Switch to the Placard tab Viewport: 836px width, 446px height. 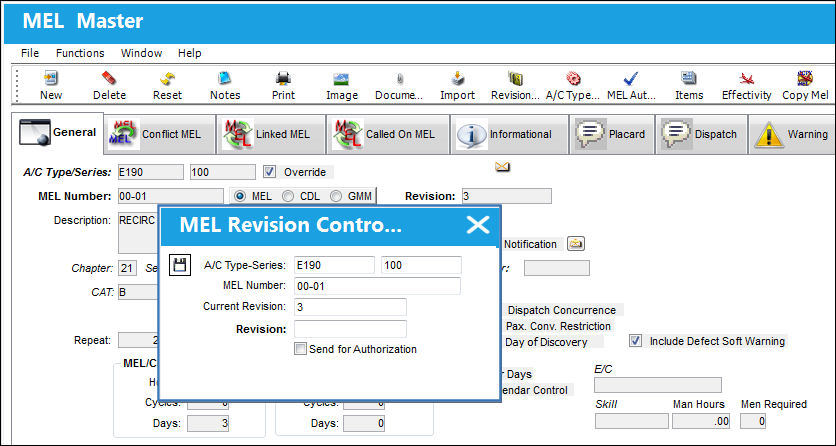[612, 134]
